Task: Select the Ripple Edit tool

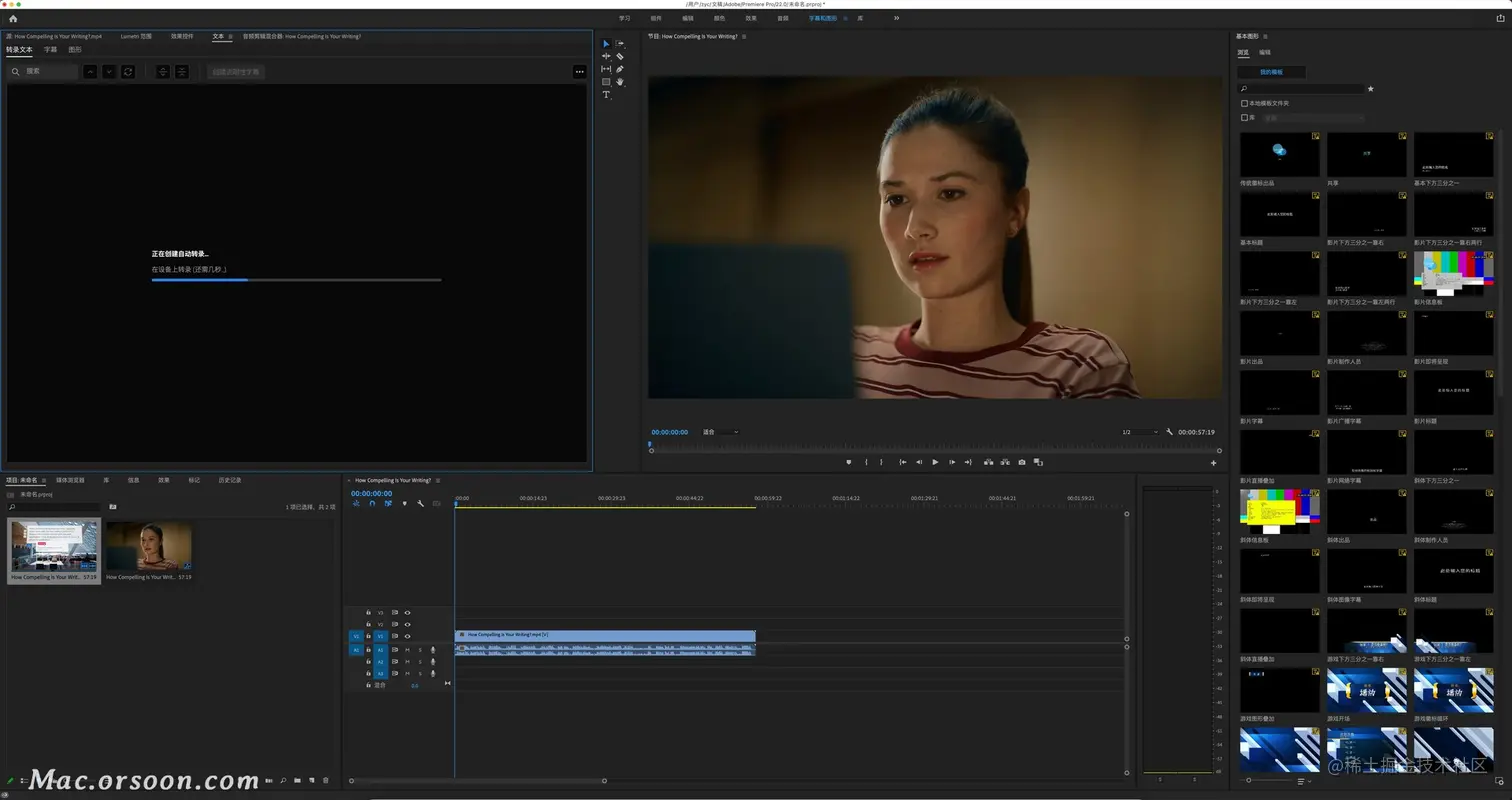Action: coord(606,57)
